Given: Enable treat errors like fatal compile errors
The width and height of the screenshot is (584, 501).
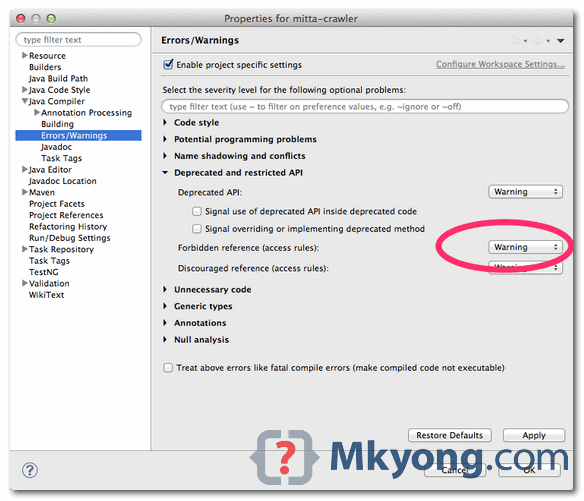Looking at the screenshot, I should (x=168, y=368).
